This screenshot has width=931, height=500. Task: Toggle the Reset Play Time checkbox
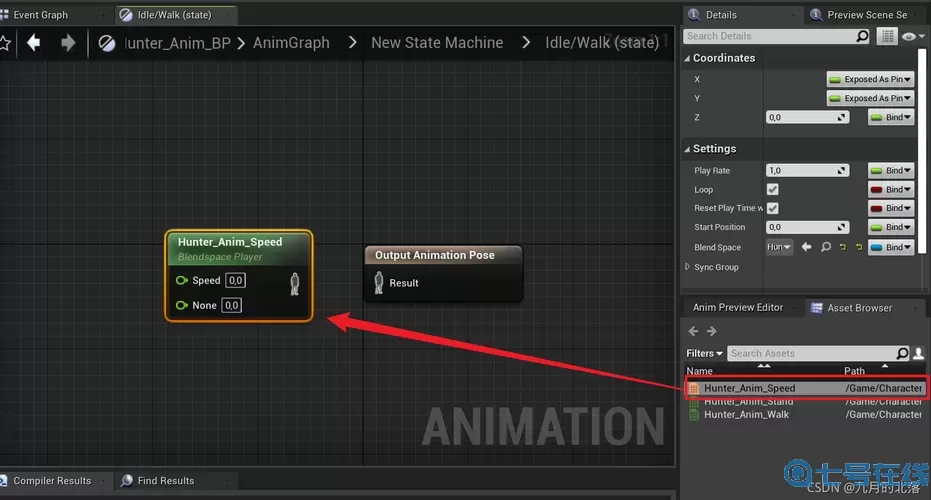click(772, 208)
